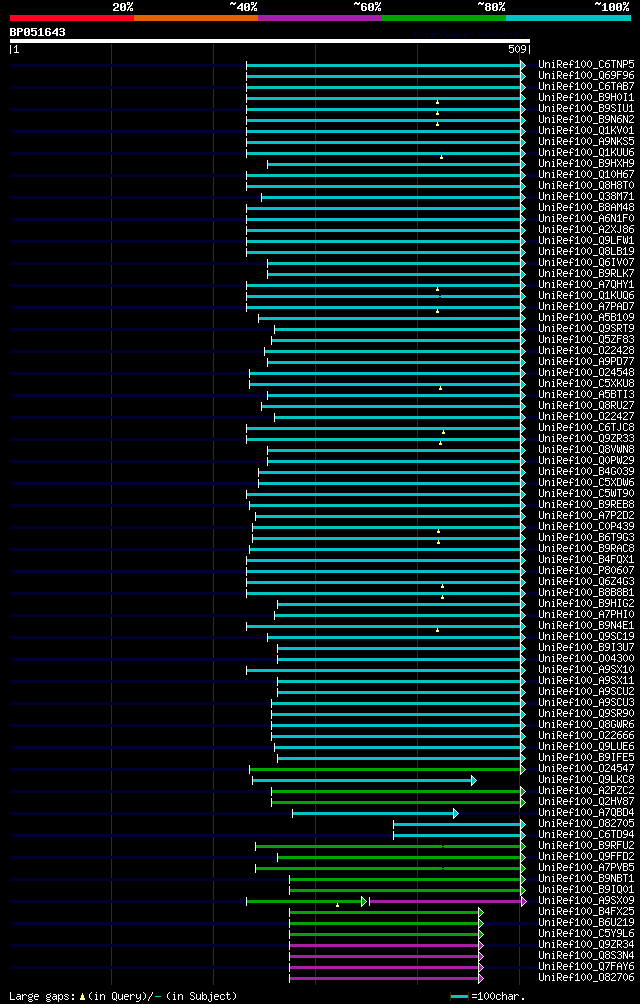Open the UniRef100_Q9LUE6 hit link
Screen dimensions: 640x1004
586,748
